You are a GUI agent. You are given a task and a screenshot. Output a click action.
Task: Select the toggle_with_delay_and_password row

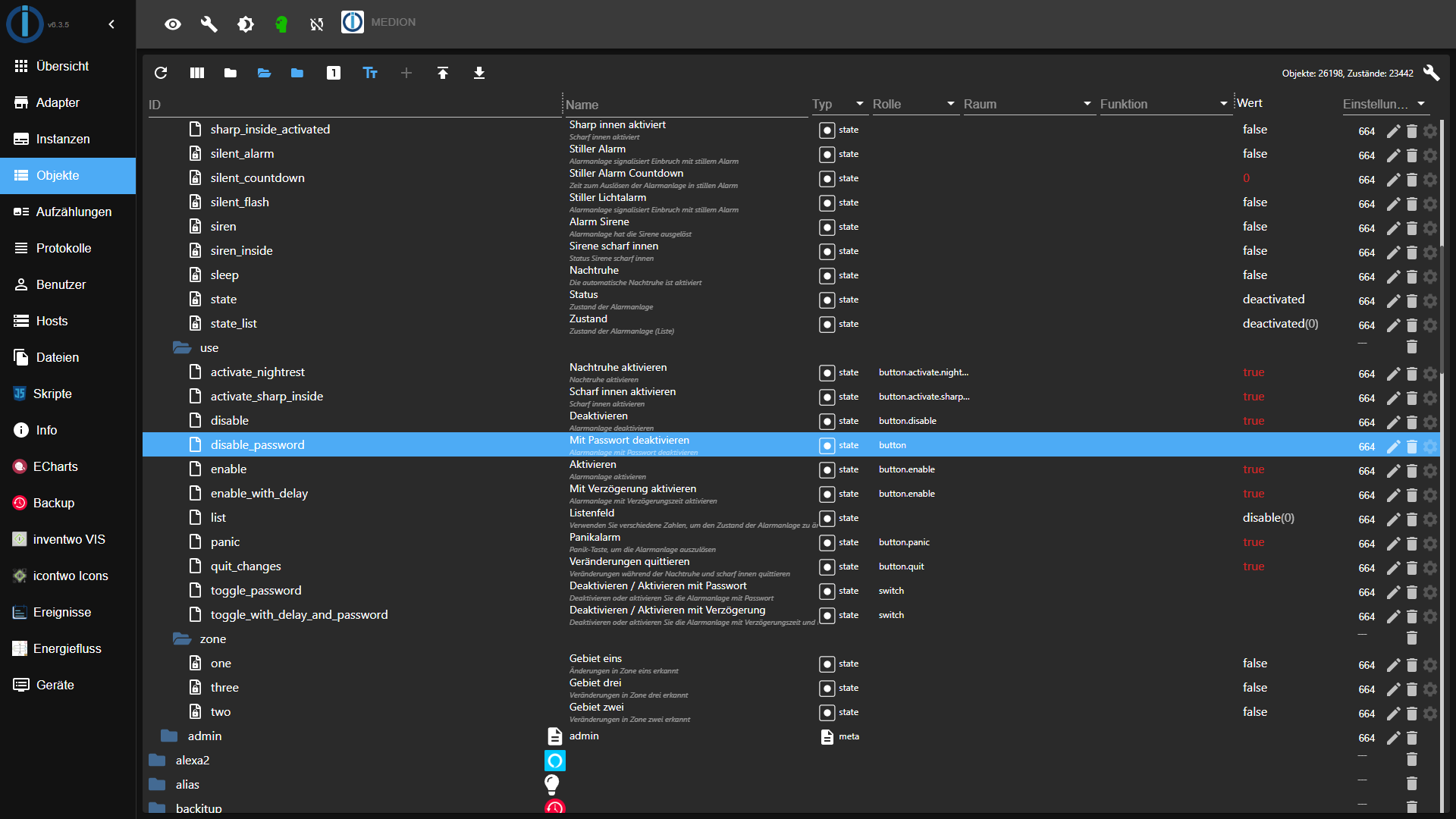791,614
